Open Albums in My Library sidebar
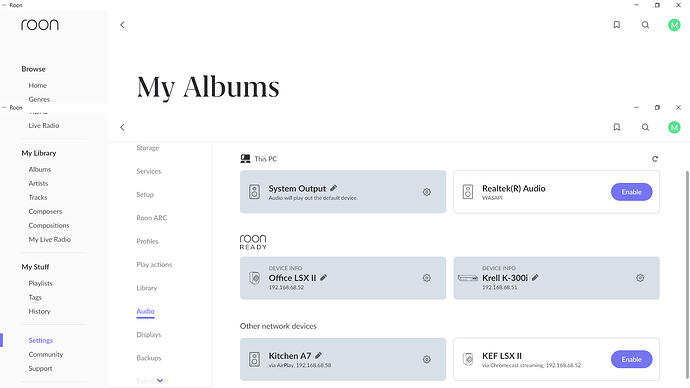 click(x=40, y=169)
